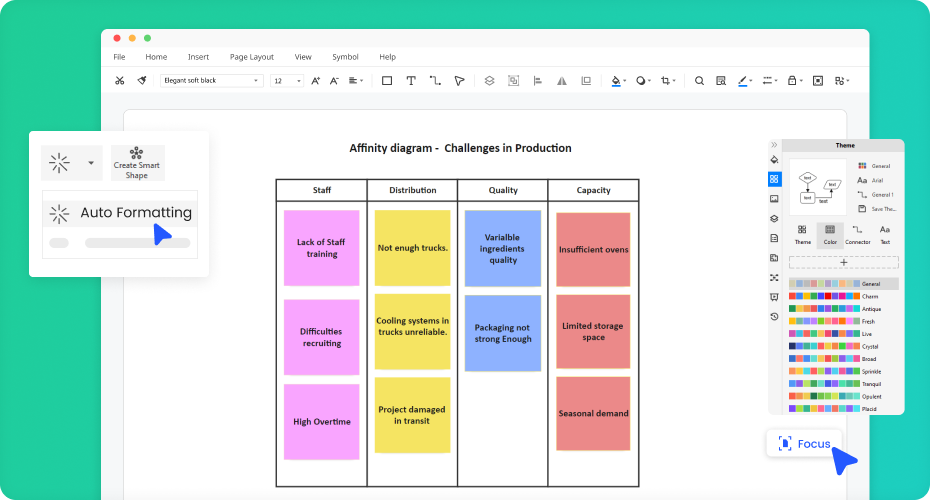Screen dimensions: 930x500
Task: Select the Format Painter icon
Action: 142,81
